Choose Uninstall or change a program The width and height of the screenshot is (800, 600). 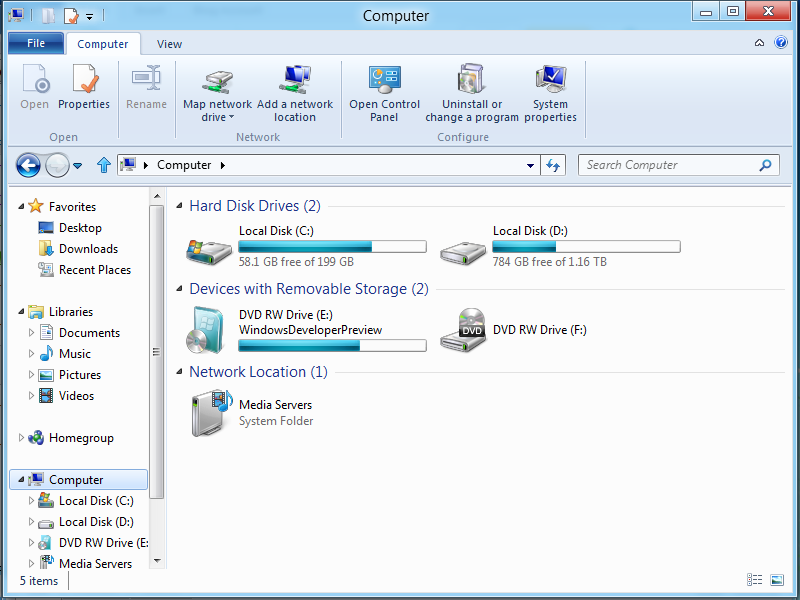471,79
